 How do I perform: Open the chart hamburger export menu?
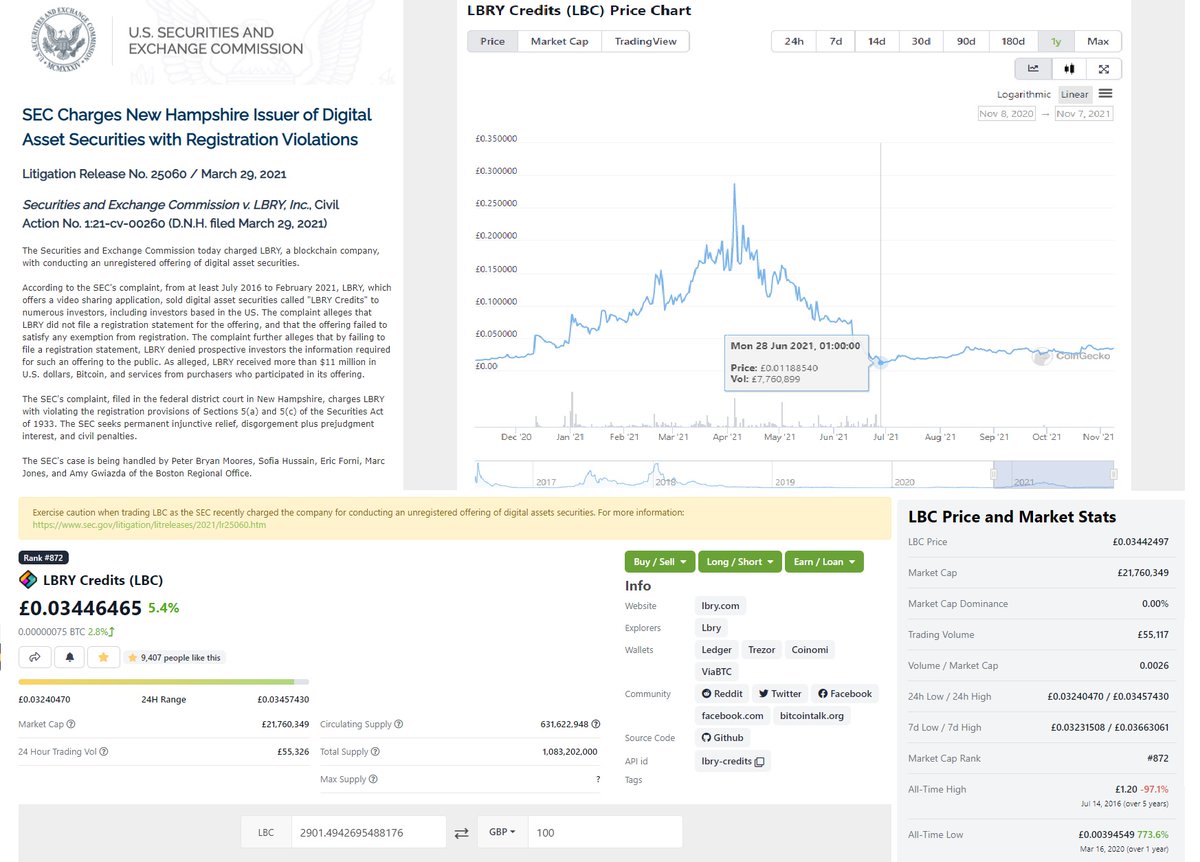[1105, 94]
